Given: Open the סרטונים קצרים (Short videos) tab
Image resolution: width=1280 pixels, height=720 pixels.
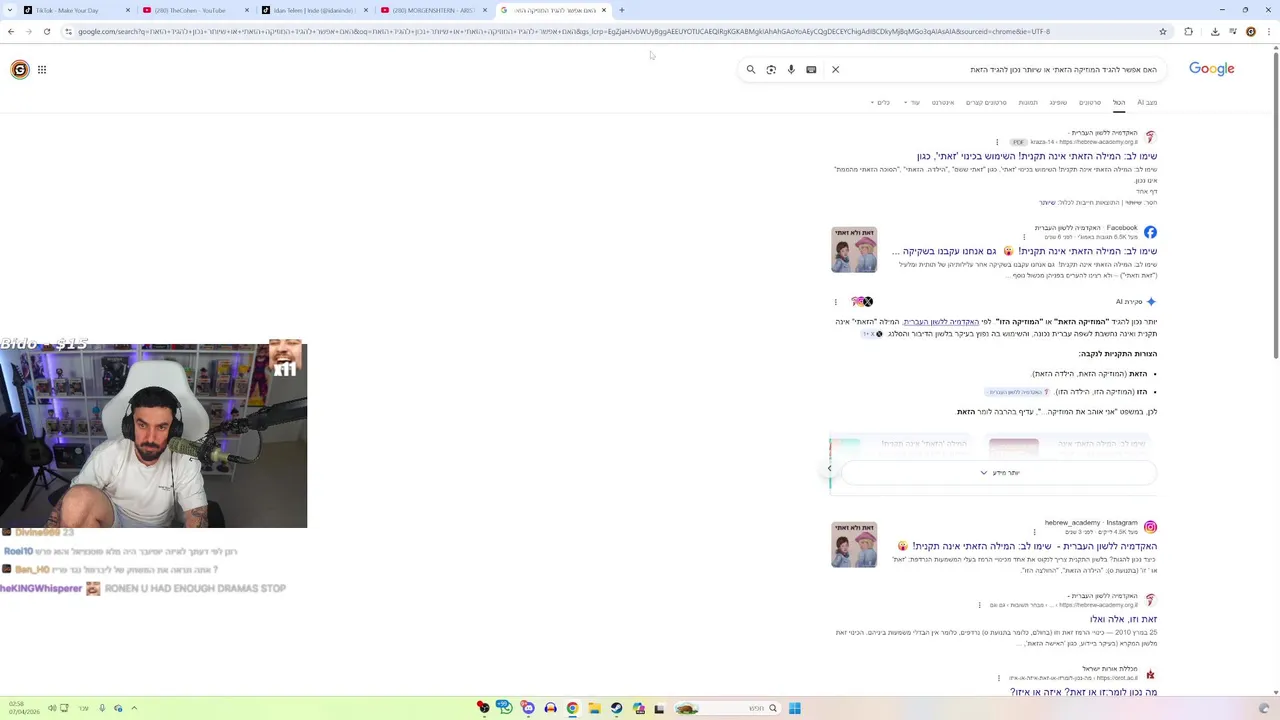Looking at the screenshot, I should coord(986,102).
